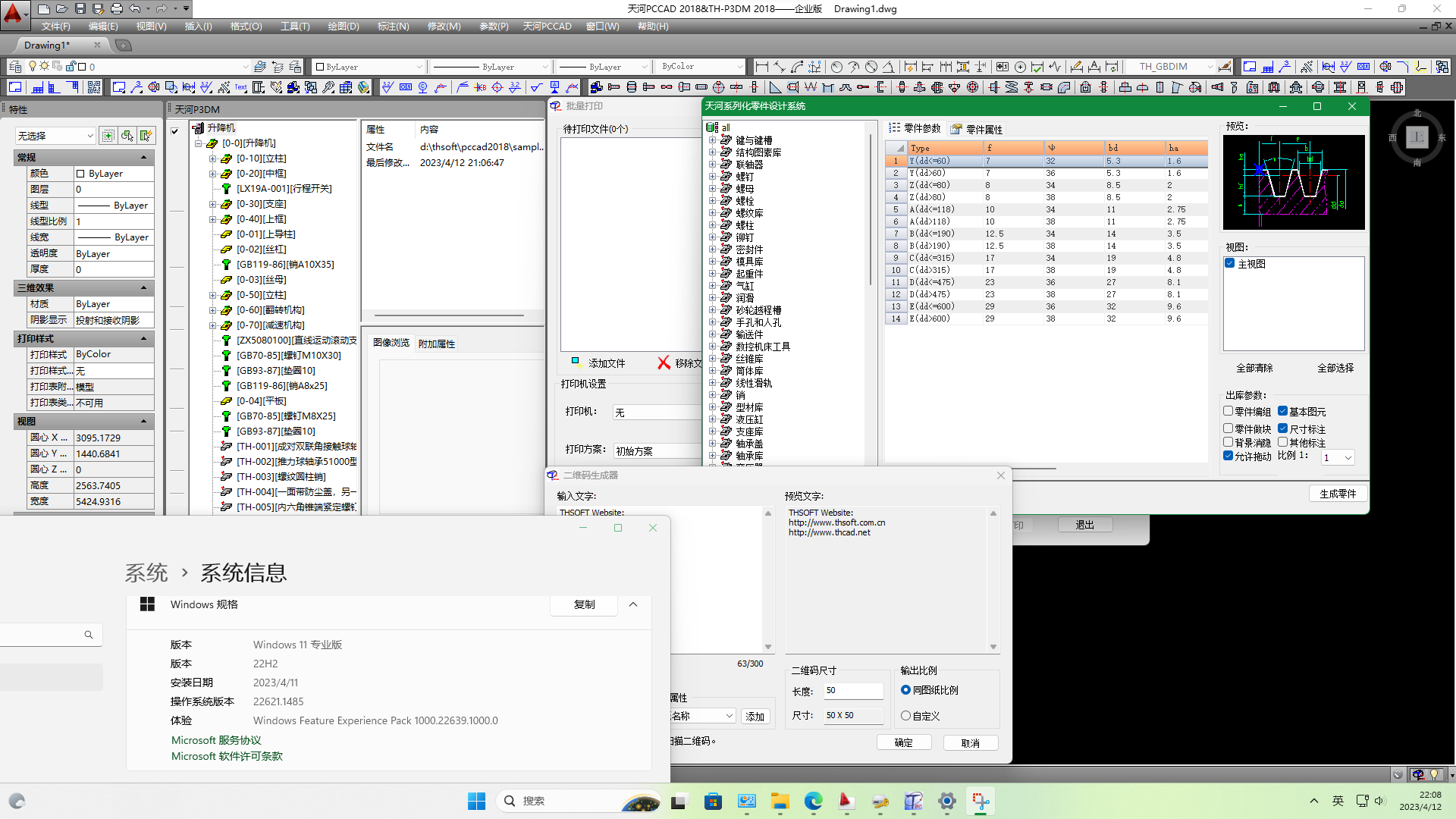Click the 全部选择 button
This screenshot has width=1456, height=819.
tap(1335, 368)
